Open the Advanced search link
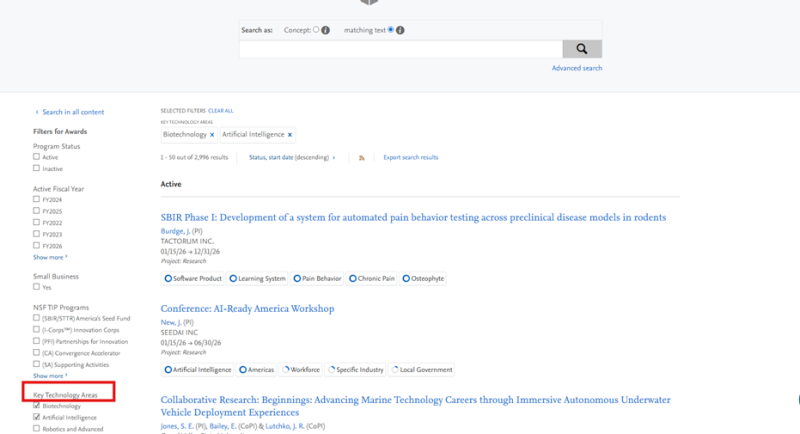 click(x=577, y=69)
